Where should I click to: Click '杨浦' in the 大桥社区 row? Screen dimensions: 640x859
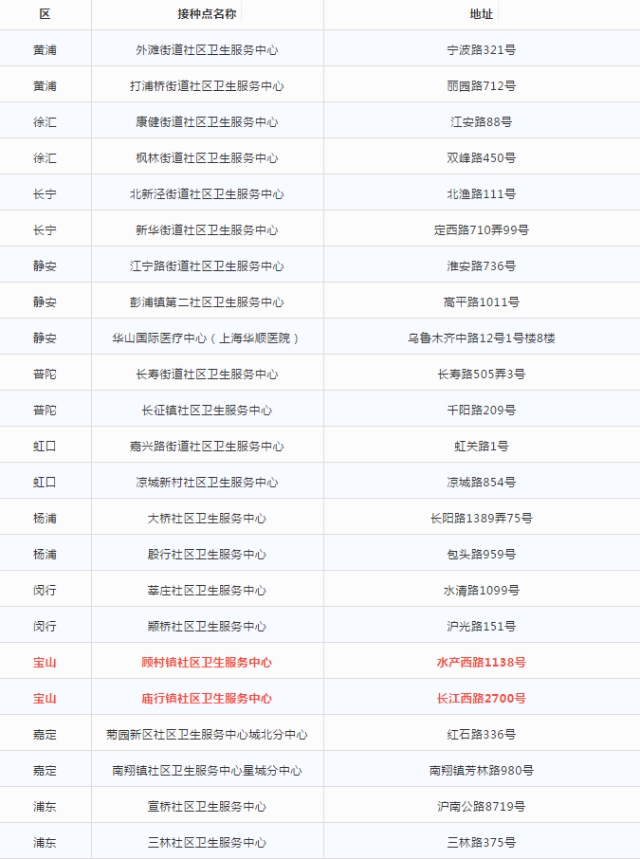45,518
